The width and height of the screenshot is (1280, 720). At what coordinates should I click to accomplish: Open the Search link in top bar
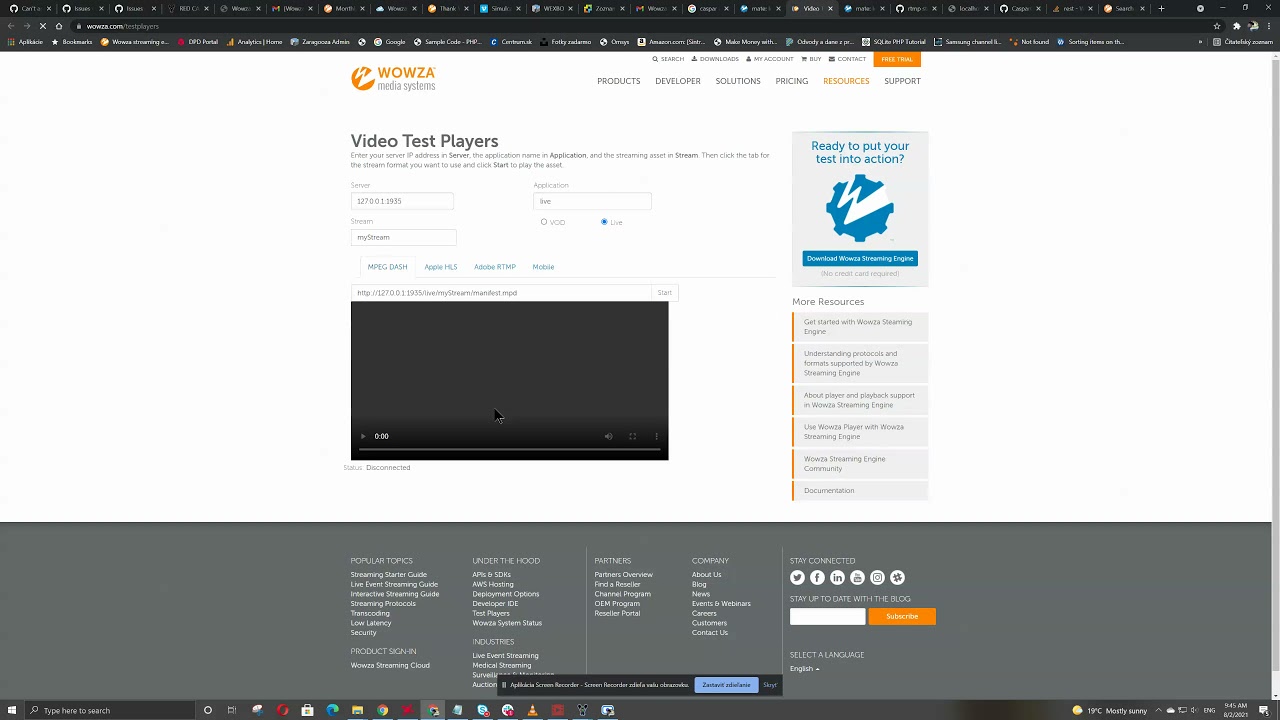669,59
